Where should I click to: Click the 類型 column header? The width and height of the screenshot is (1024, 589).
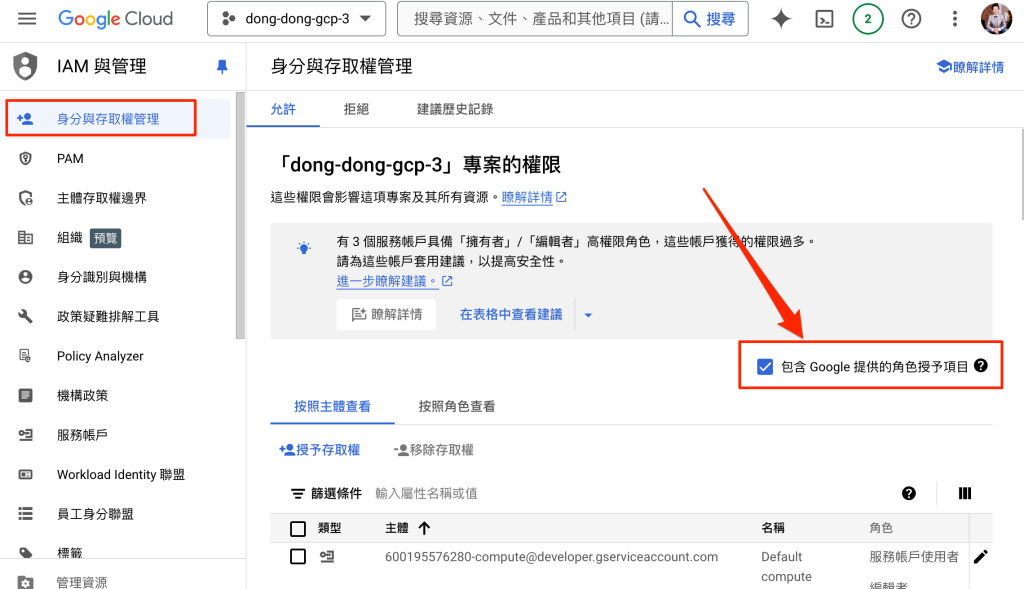(329, 528)
